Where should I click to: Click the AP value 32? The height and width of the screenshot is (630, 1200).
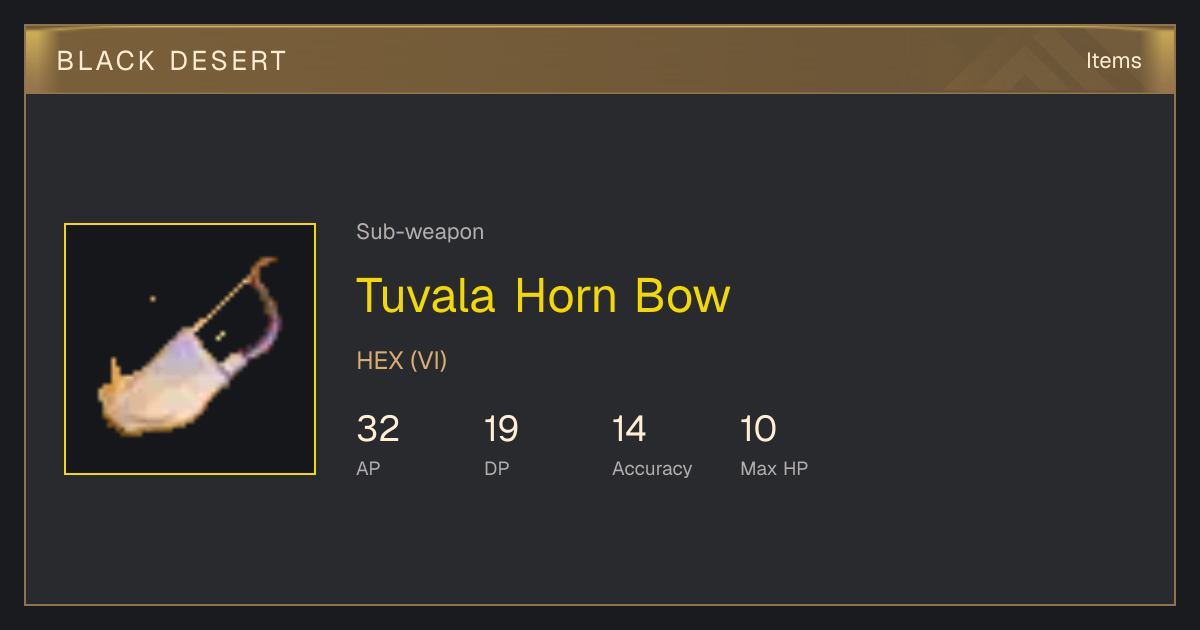click(x=378, y=429)
